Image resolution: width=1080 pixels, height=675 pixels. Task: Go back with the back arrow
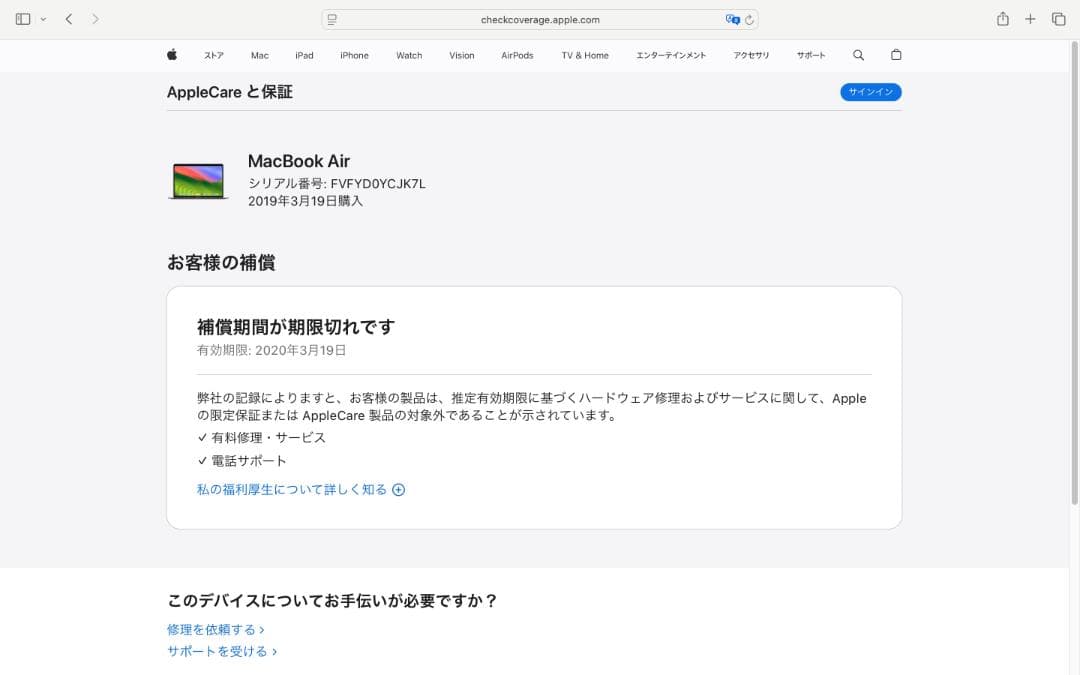coord(69,19)
